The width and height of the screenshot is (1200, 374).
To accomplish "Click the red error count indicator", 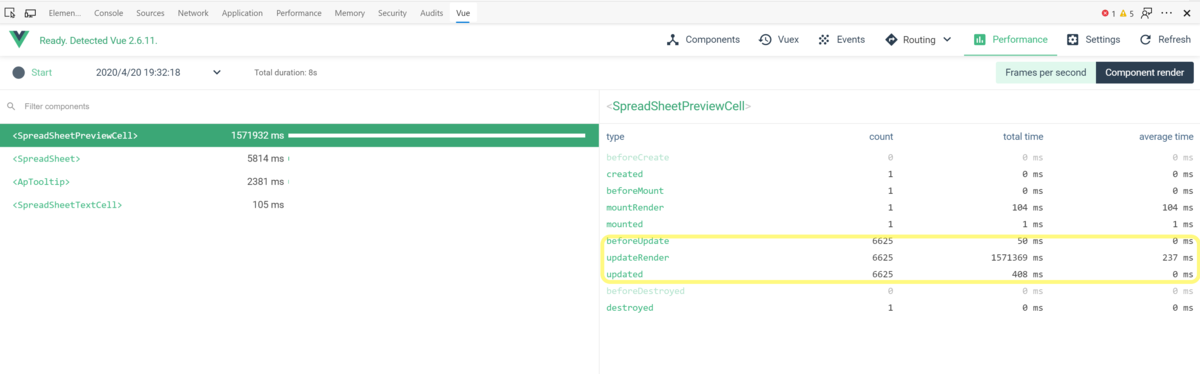I will tap(1110, 13).
